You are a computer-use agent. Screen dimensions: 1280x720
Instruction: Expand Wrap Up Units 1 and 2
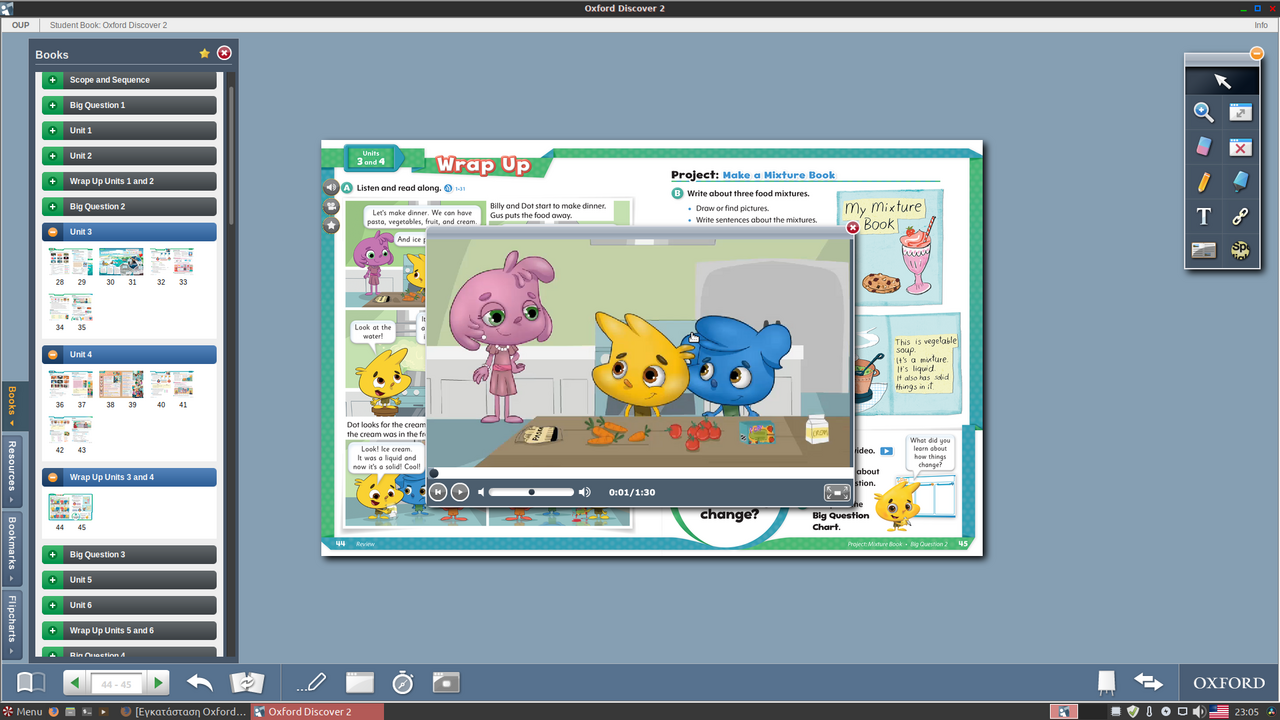pos(129,181)
